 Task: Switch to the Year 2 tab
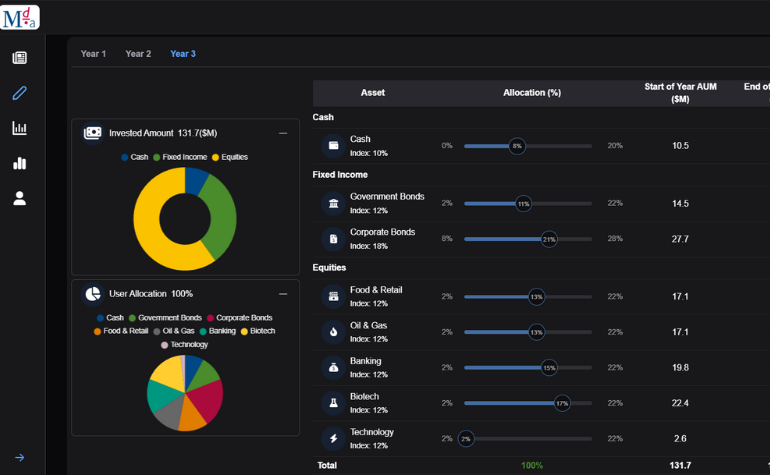138,54
